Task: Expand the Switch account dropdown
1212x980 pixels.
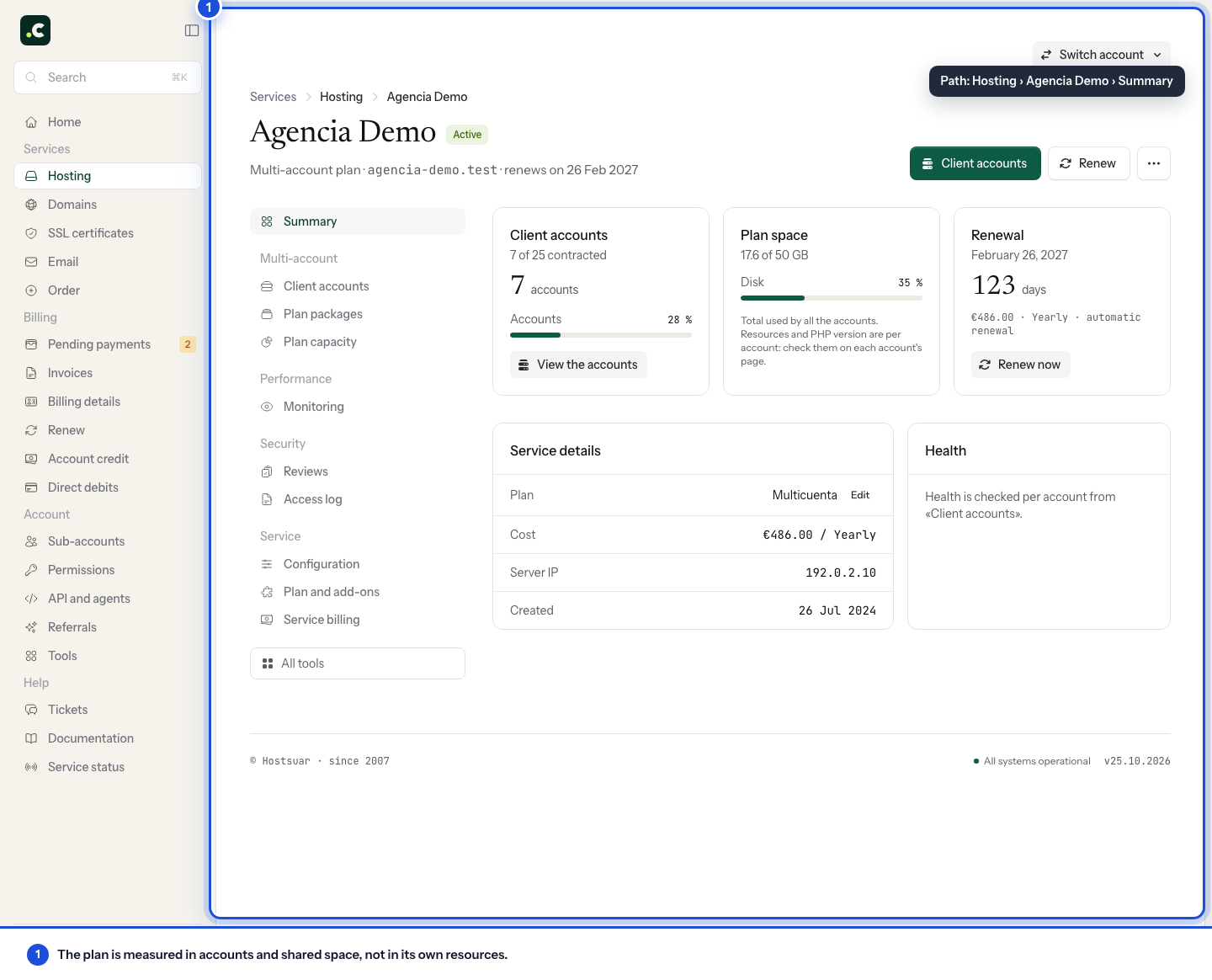Action: (1101, 55)
